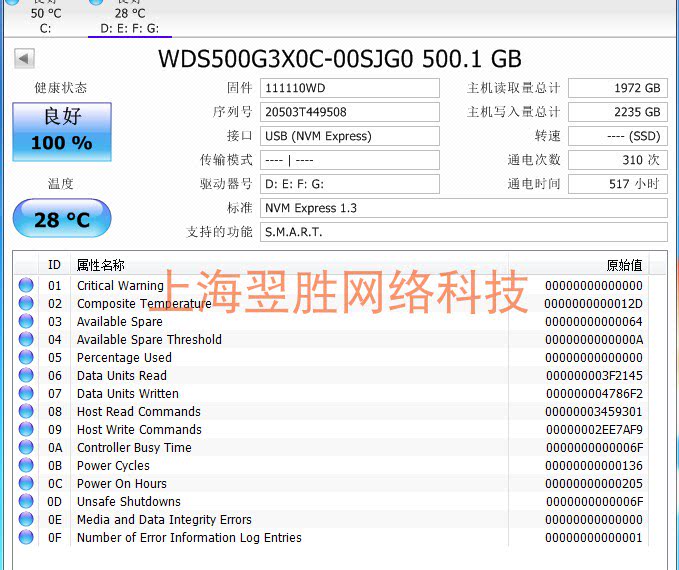Select the status orb of Unsafe Shutdowns row
Image resolution: width=679 pixels, height=570 pixels.
click(x=26, y=501)
